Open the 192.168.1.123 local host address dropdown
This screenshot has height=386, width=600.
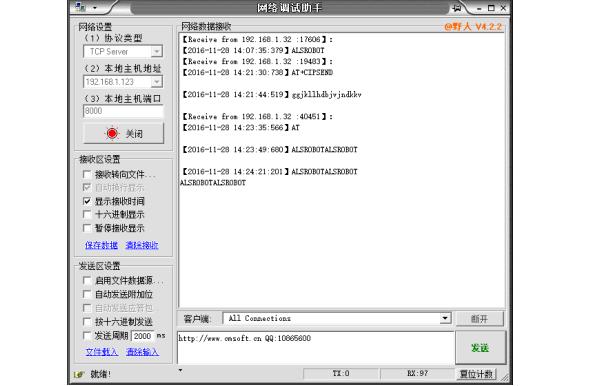coord(156,82)
